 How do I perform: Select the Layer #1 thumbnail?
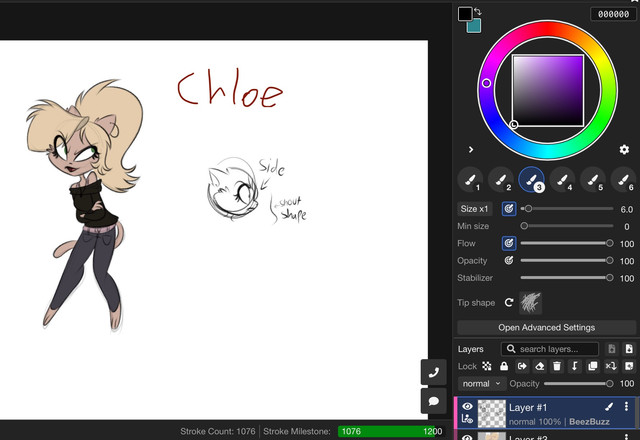(492, 413)
